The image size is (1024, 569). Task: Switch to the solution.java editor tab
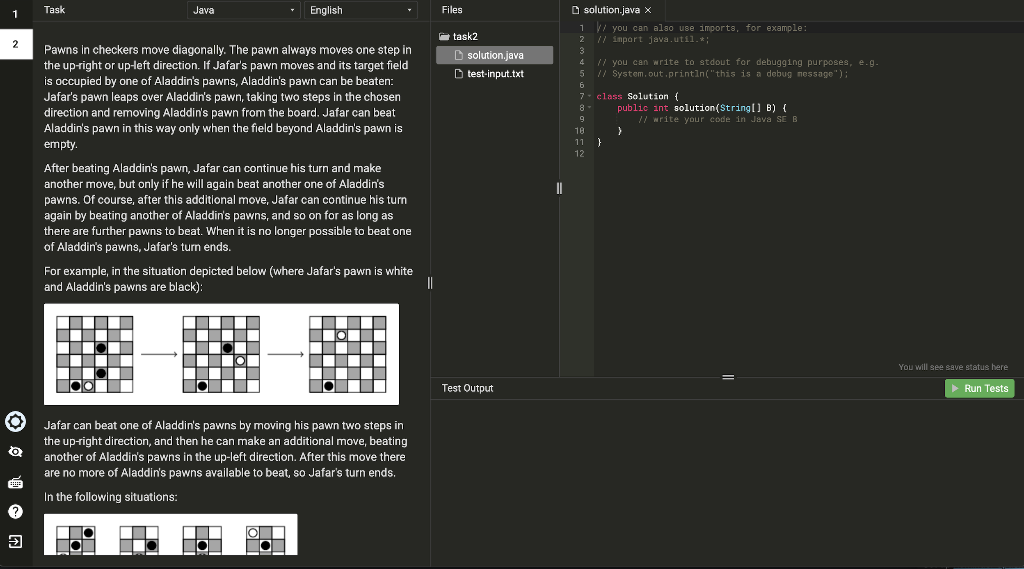point(611,10)
